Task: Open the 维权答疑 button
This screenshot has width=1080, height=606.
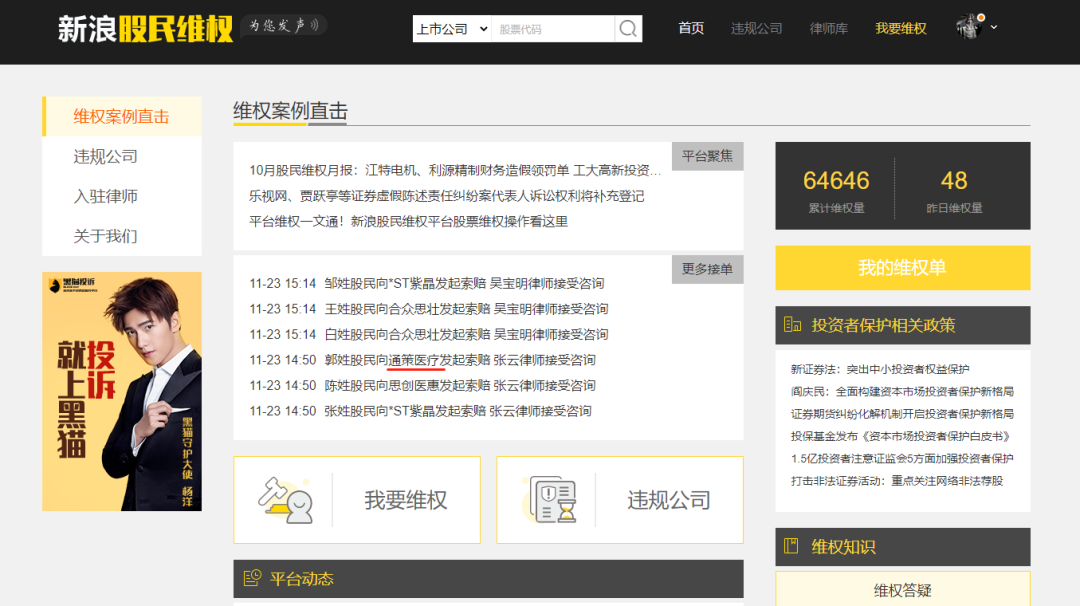Action: 902,589
